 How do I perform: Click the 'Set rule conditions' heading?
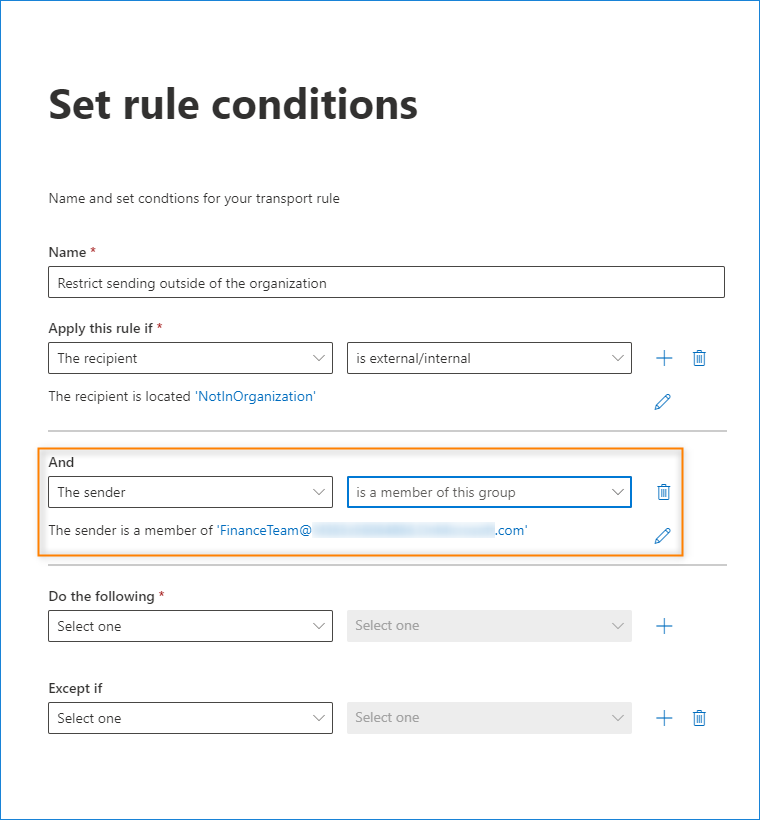coord(233,105)
